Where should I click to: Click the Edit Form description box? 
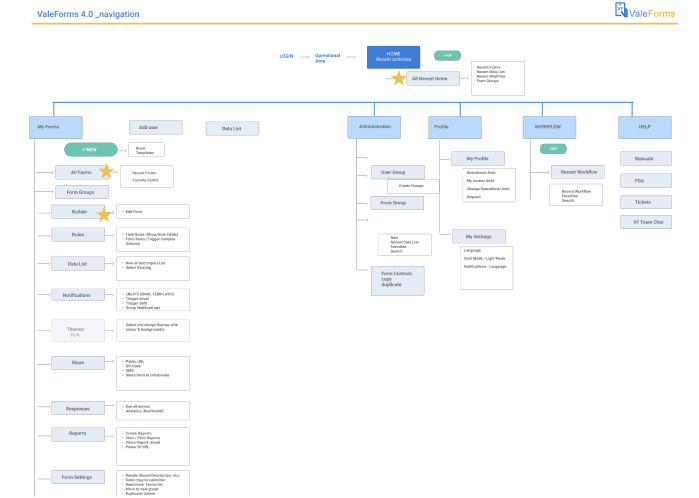tap(153, 212)
